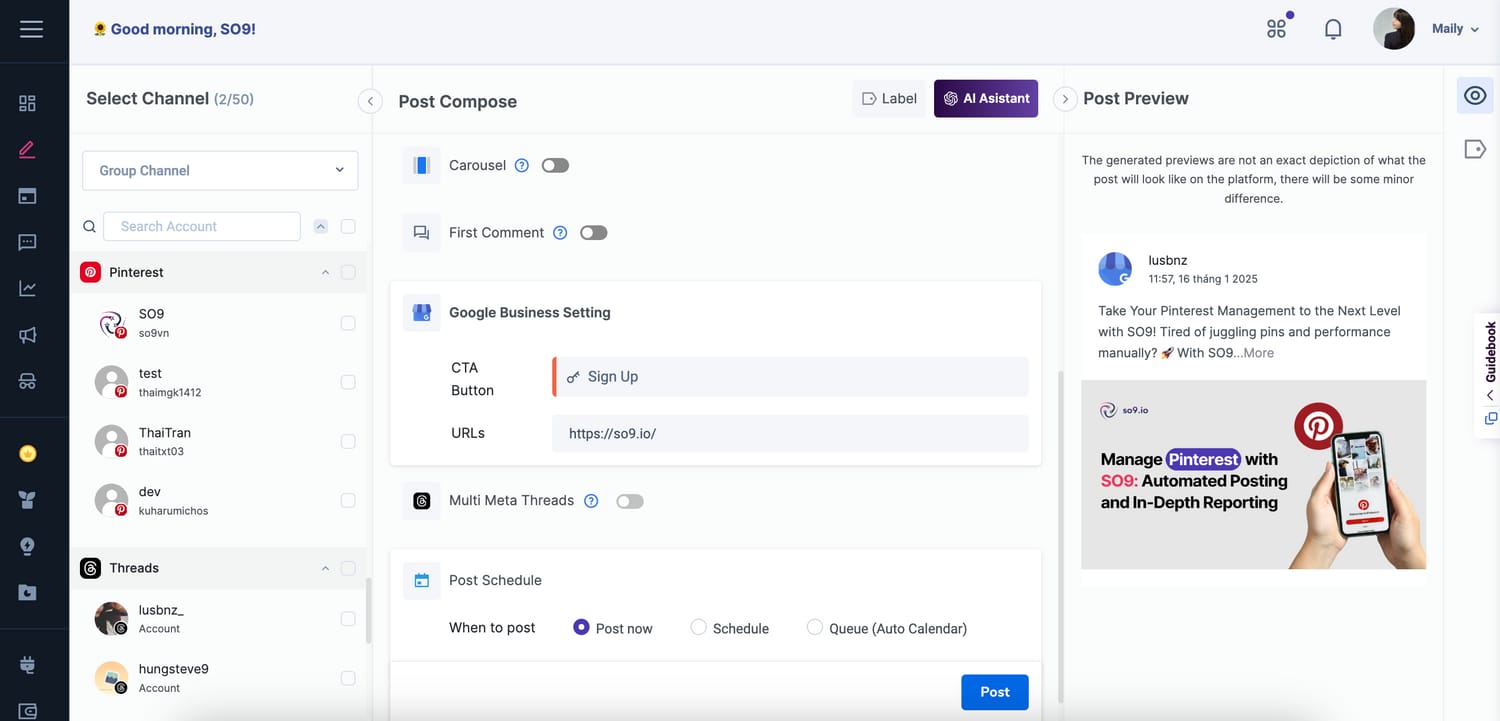Screen dimensions: 1500x721
Task: Click the Search Account field
Action: click(x=201, y=226)
